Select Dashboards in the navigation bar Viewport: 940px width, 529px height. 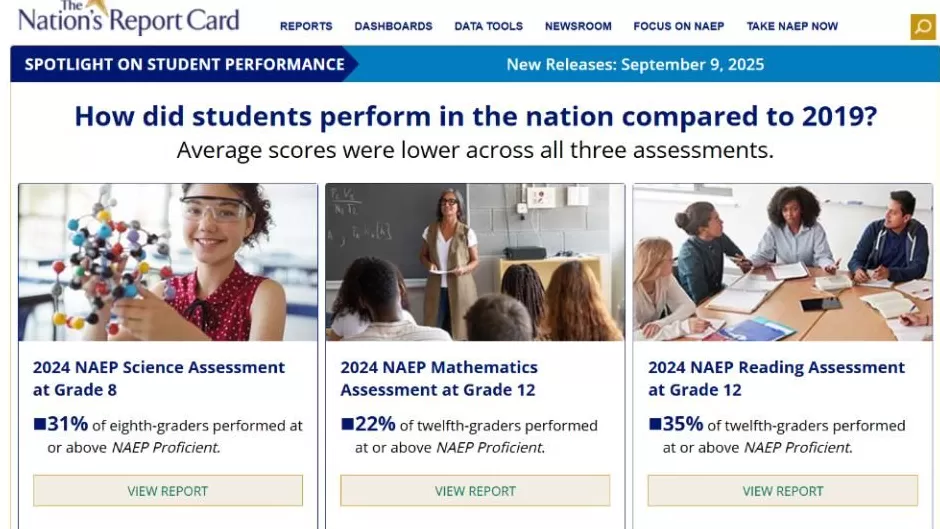click(x=393, y=27)
